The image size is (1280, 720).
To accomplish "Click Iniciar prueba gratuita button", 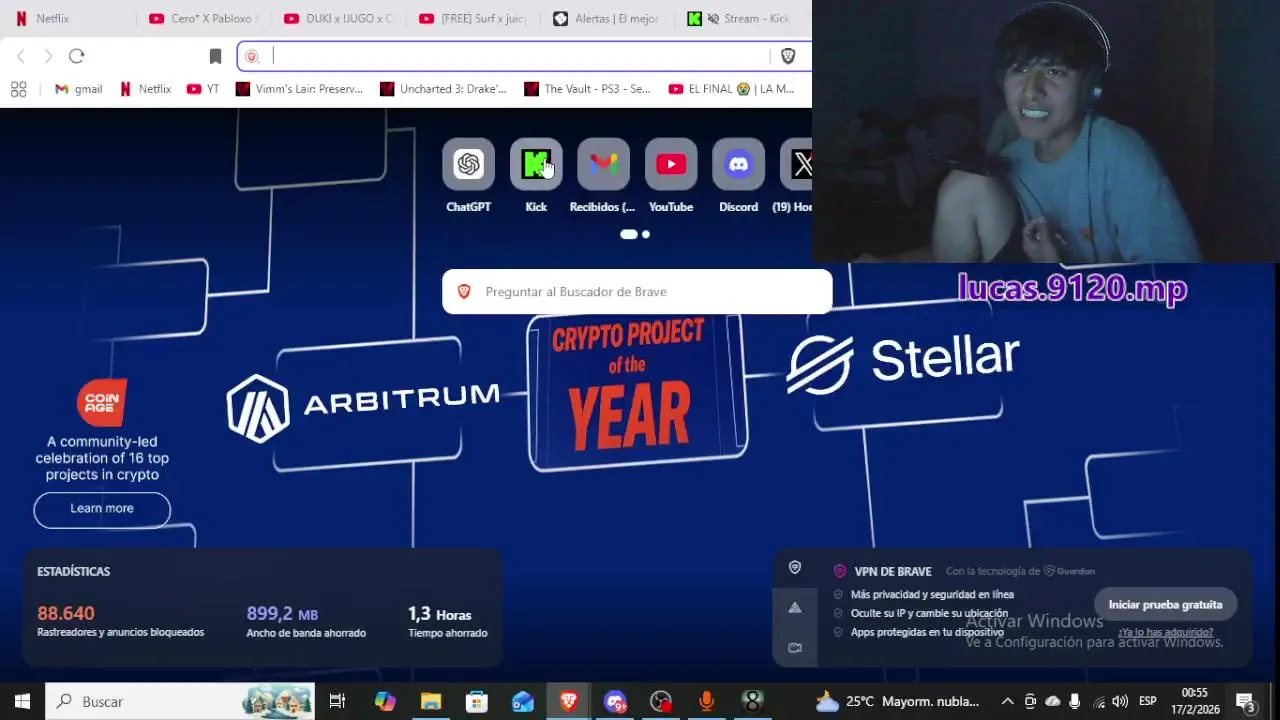I will pos(1165,605).
